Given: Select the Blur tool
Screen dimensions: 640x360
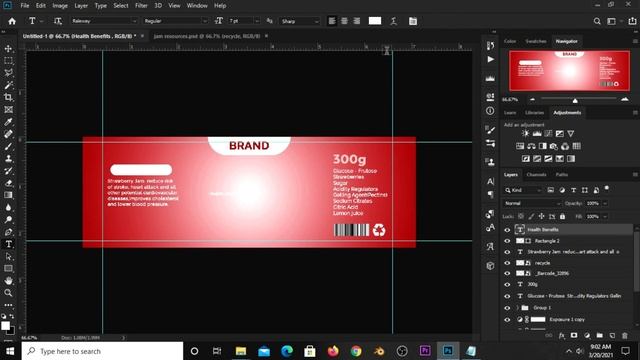Looking at the screenshot, I should click(x=8, y=207).
